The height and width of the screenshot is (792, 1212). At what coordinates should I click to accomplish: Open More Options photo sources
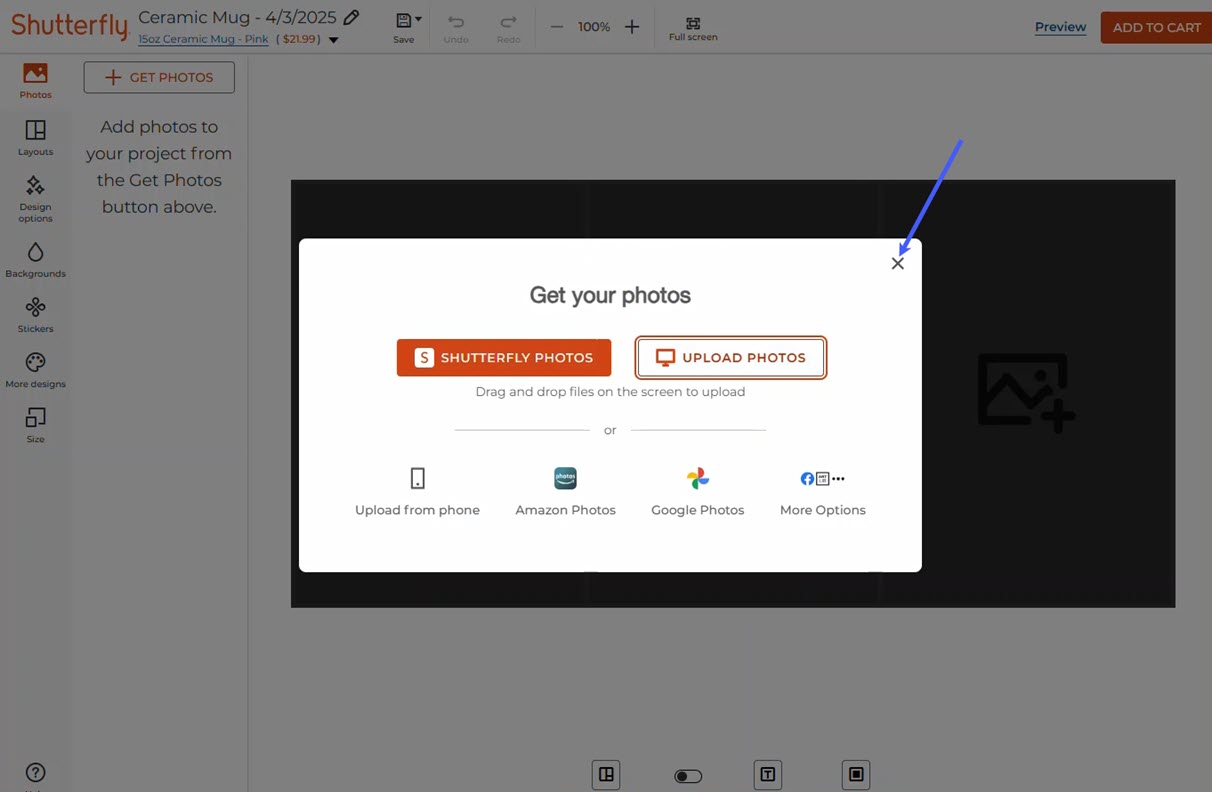(823, 493)
